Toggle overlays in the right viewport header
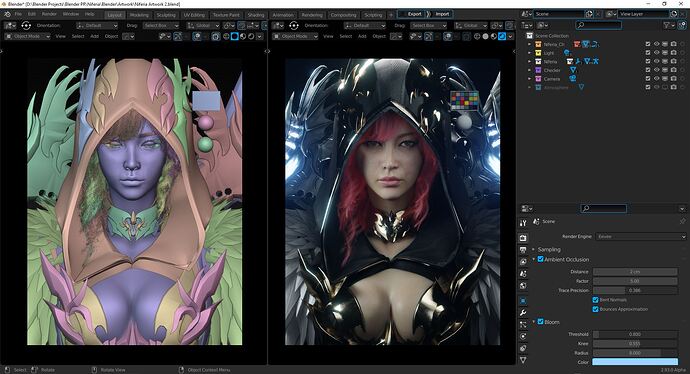Screen dimensions: 690x374 [x=448, y=37]
